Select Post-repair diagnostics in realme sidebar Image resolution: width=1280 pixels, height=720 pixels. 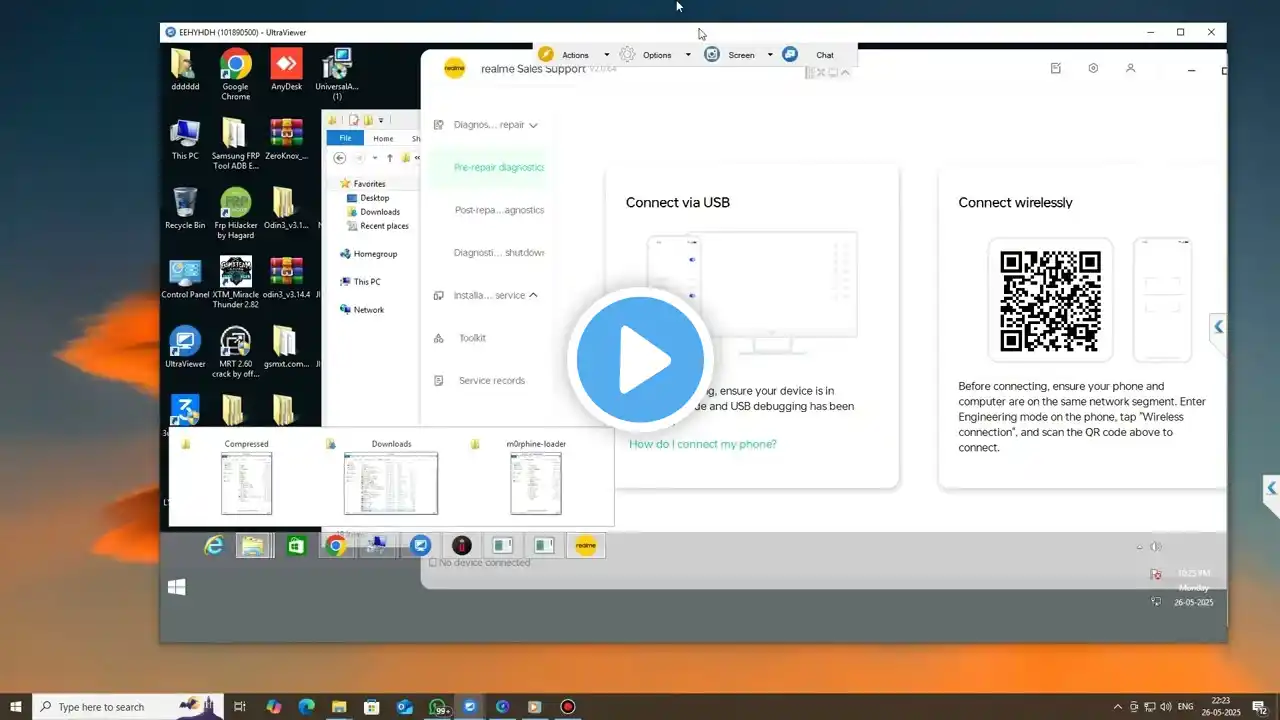pos(499,210)
